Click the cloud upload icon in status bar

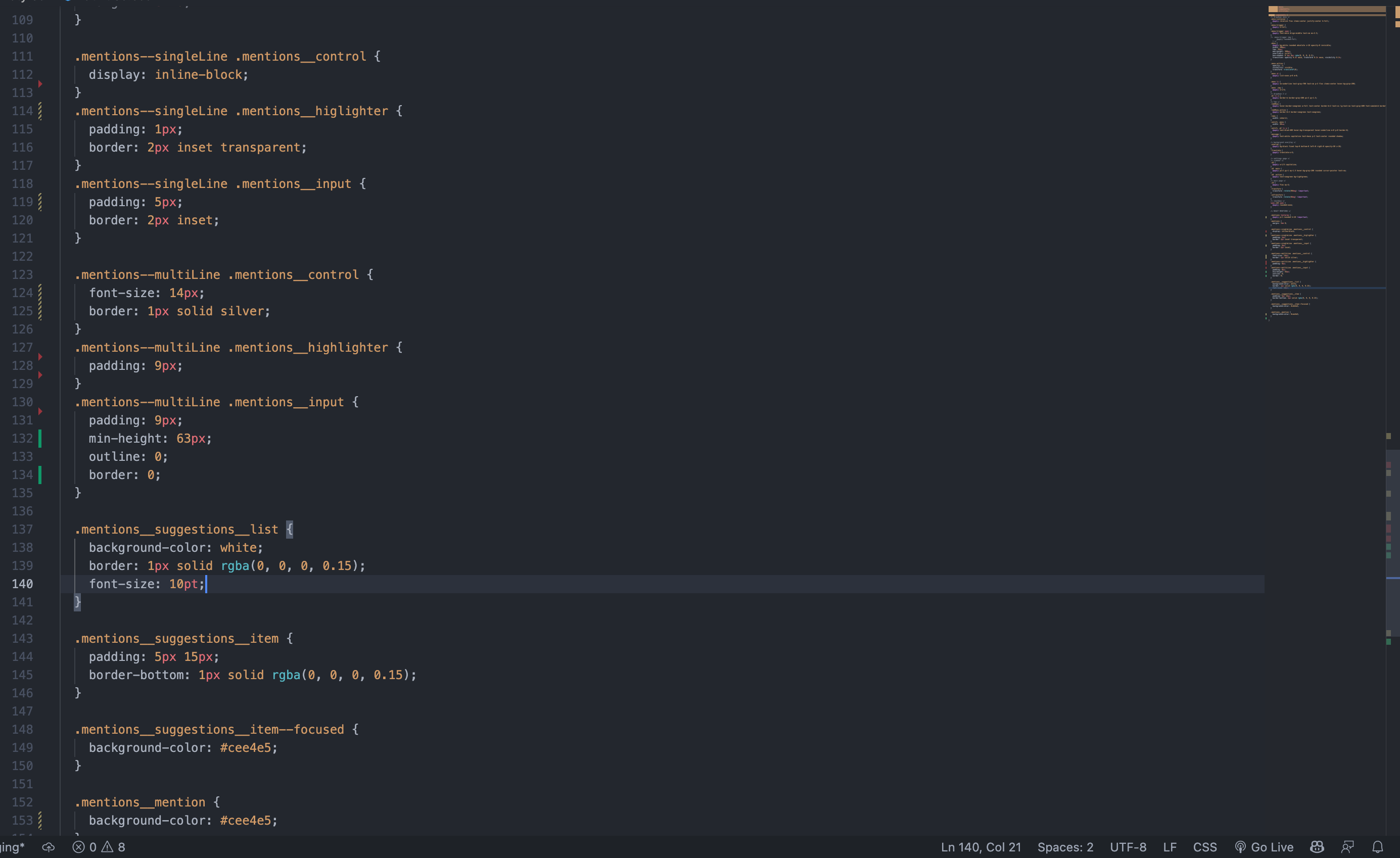point(49,847)
